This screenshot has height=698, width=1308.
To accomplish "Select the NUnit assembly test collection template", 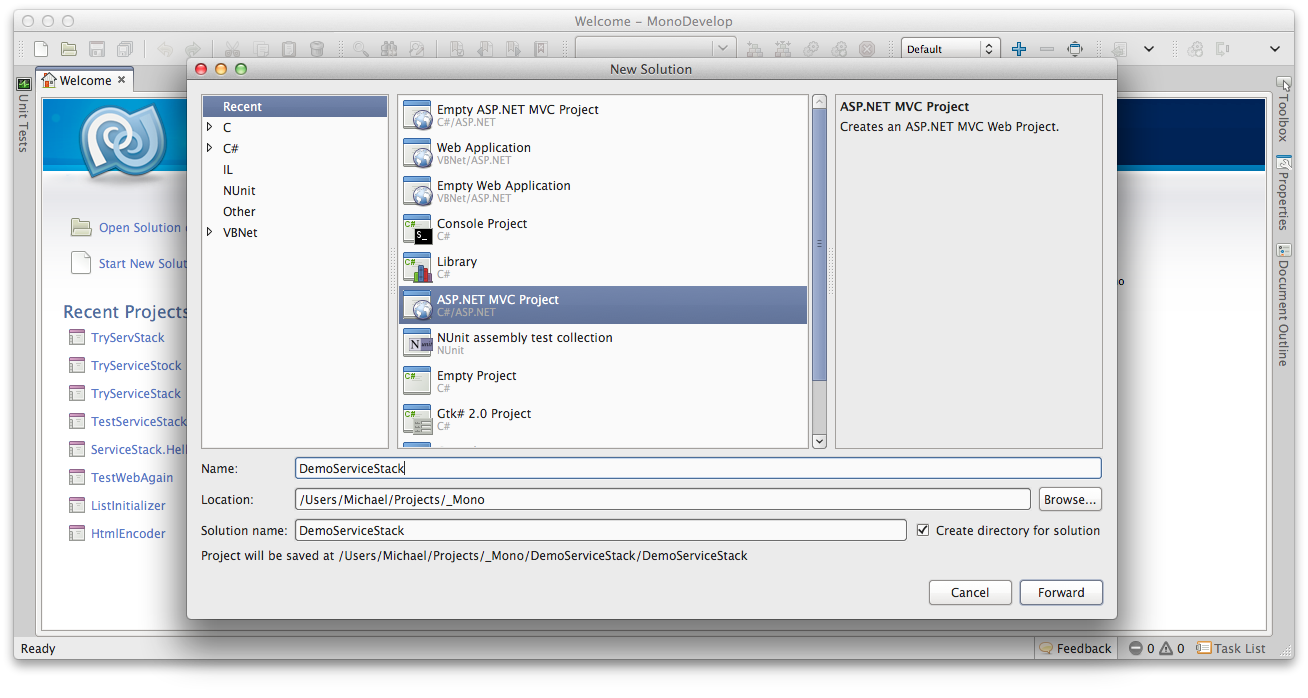I will (x=603, y=343).
